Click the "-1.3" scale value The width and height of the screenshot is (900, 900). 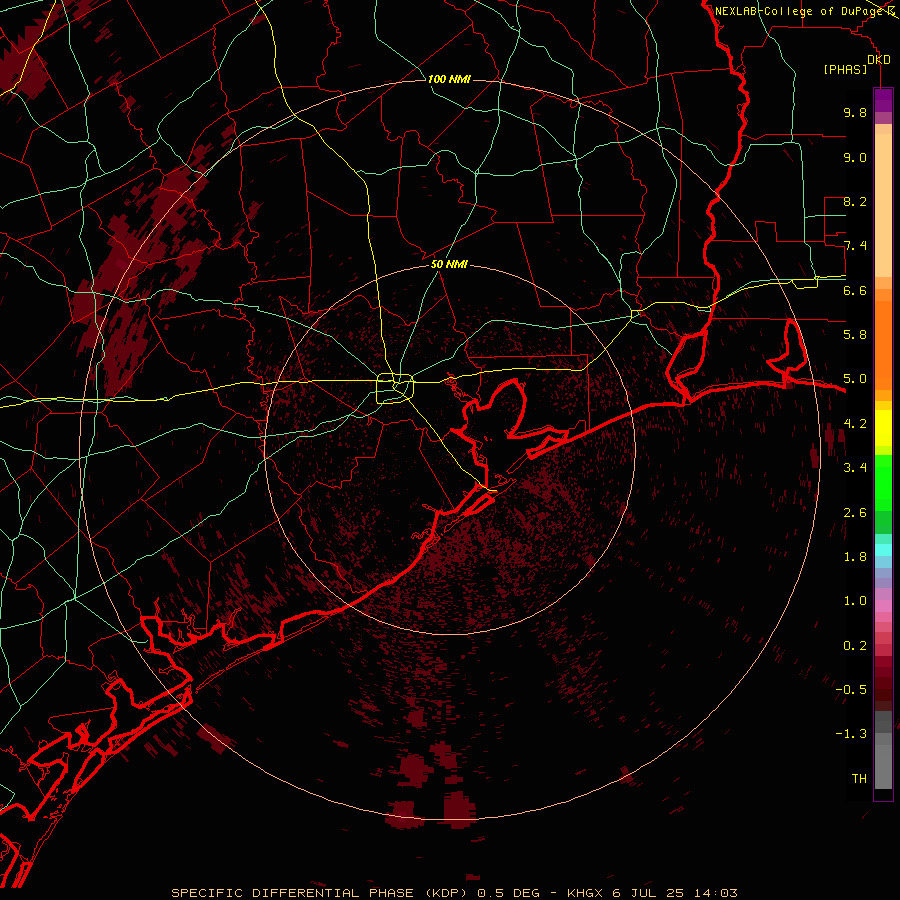pos(851,734)
